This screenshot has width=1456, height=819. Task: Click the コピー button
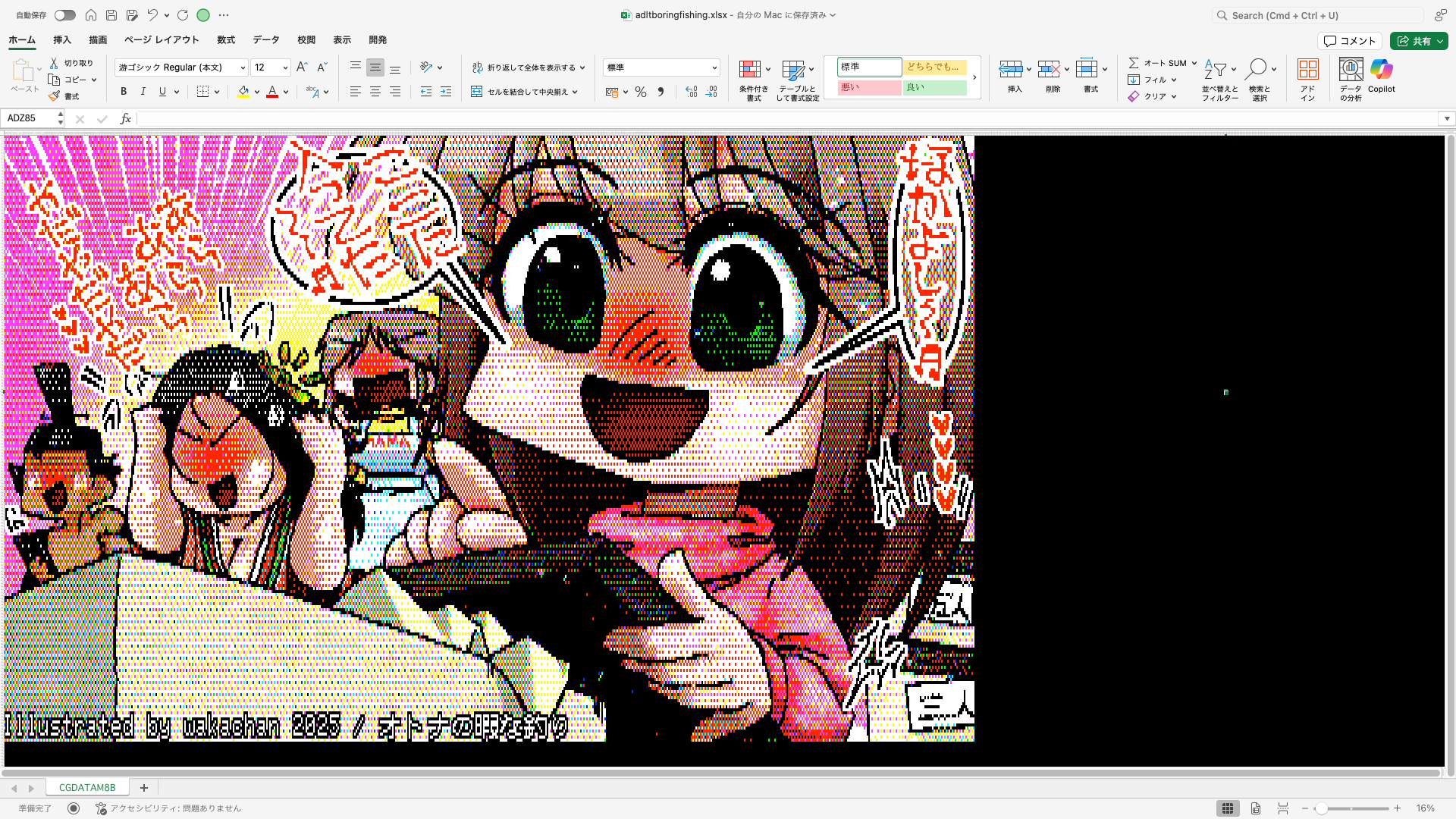point(67,80)
